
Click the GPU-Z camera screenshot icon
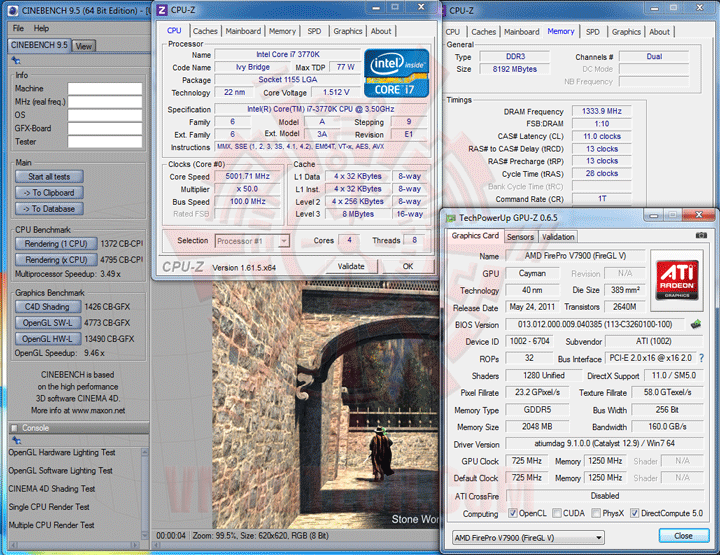coord(701,235)
